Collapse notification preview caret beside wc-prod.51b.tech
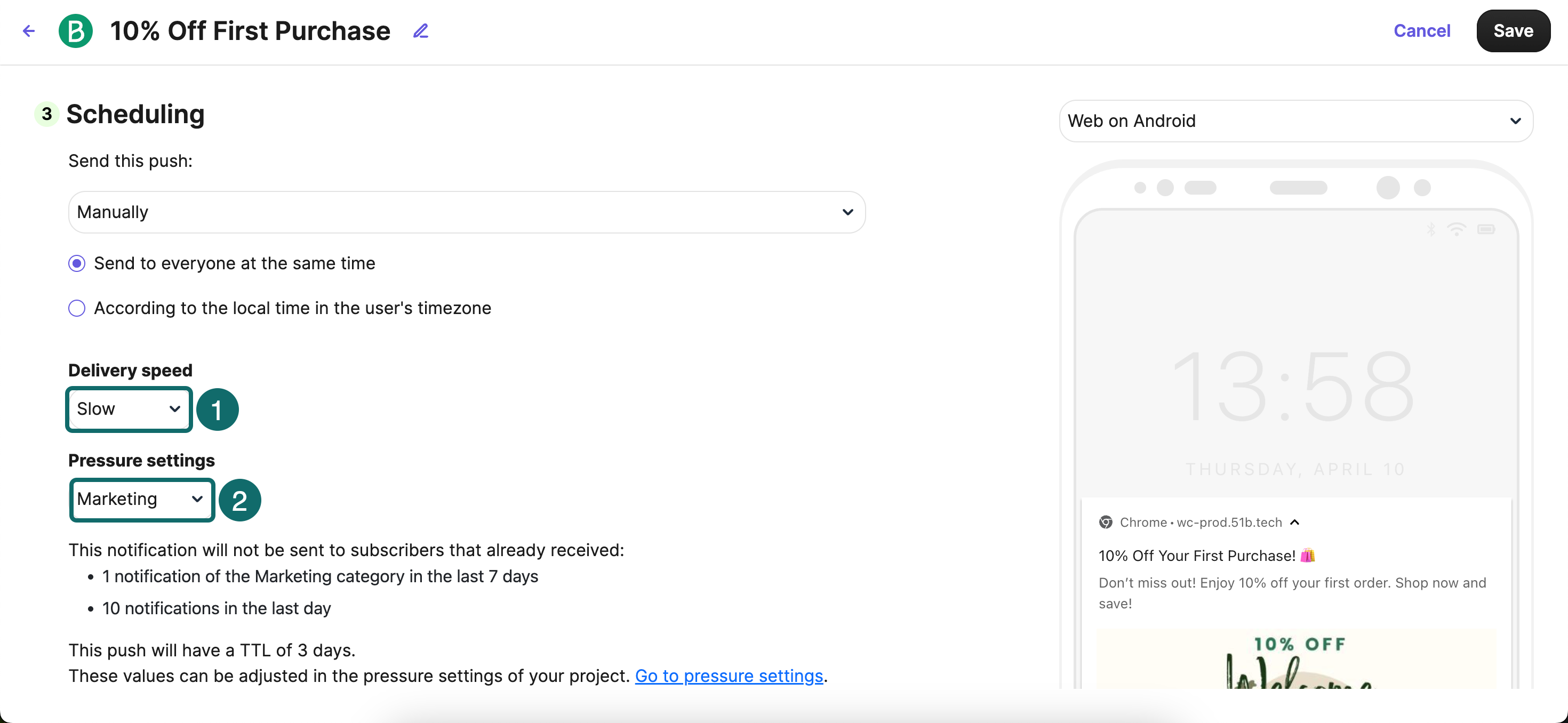Image resolution: width=1568 pixels, height=723 pixels. 1295,522
